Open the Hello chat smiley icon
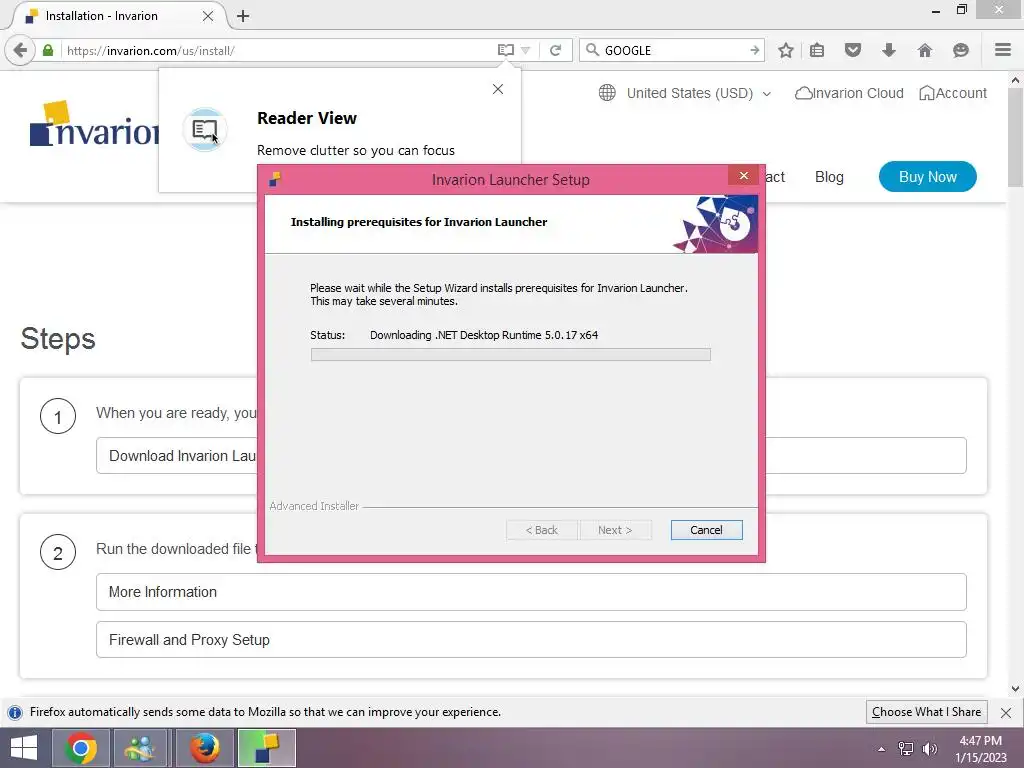 coord(961,50)
